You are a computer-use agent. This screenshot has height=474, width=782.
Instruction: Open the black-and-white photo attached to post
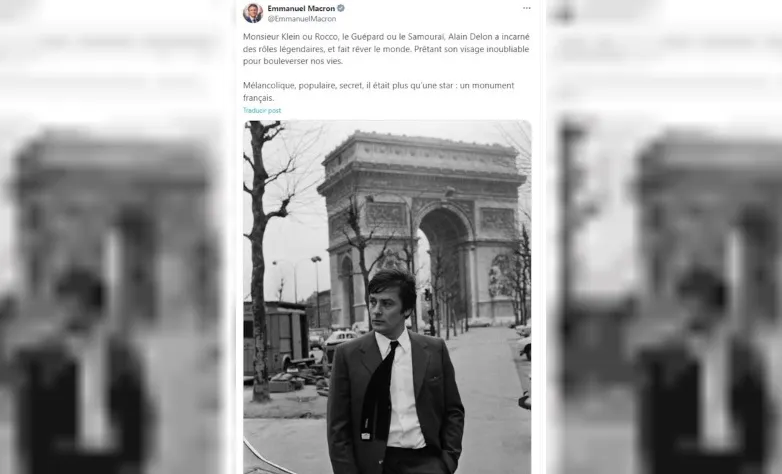pos(388,297)
